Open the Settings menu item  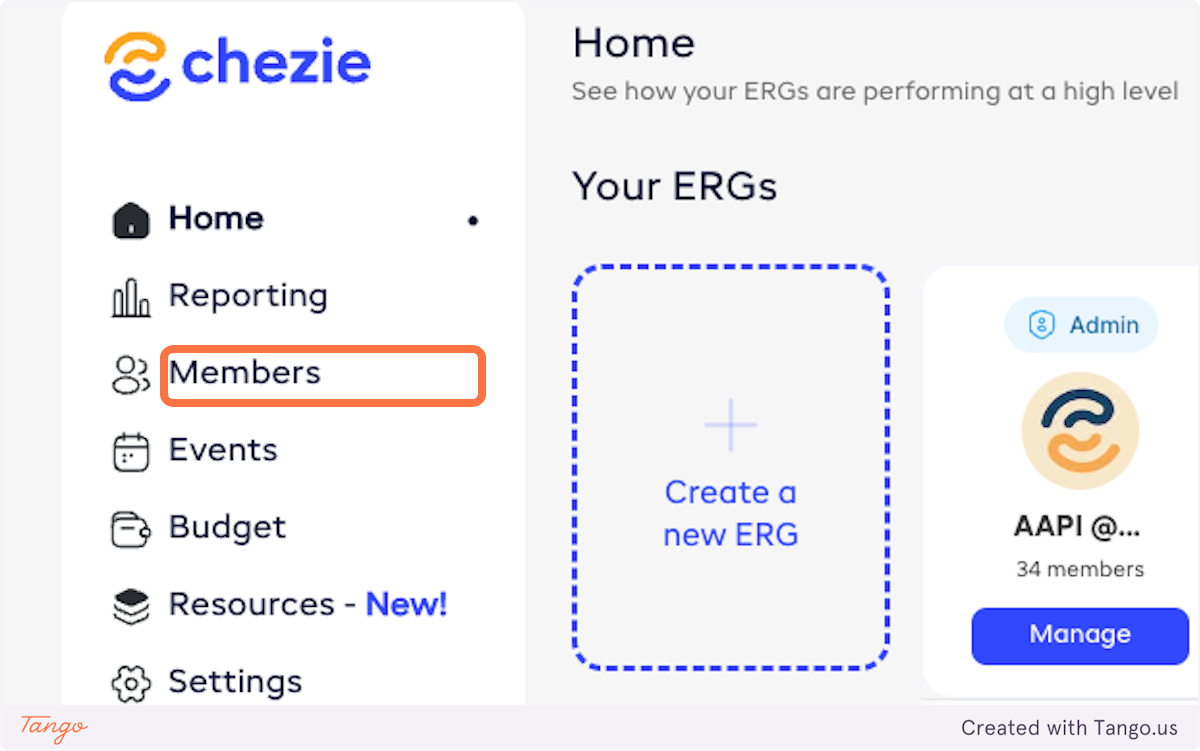tap(235, 681)
